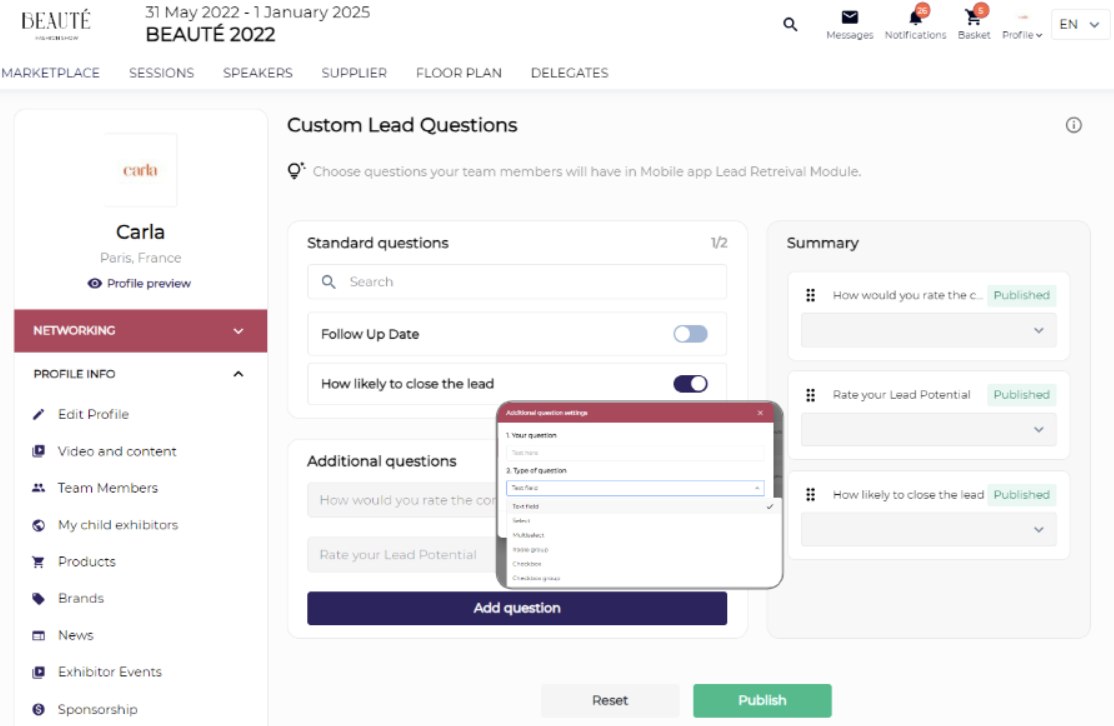
Task: Open the Basket cart icon
Action: [972, 18]
